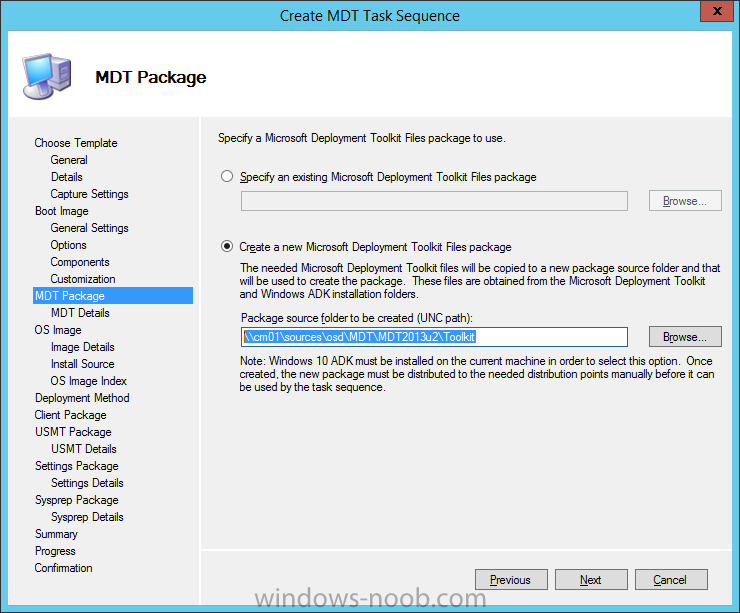Screen dimensions: 740x613
Task: Click the 'MDT Package' page heading
Action: pos(151,77)
